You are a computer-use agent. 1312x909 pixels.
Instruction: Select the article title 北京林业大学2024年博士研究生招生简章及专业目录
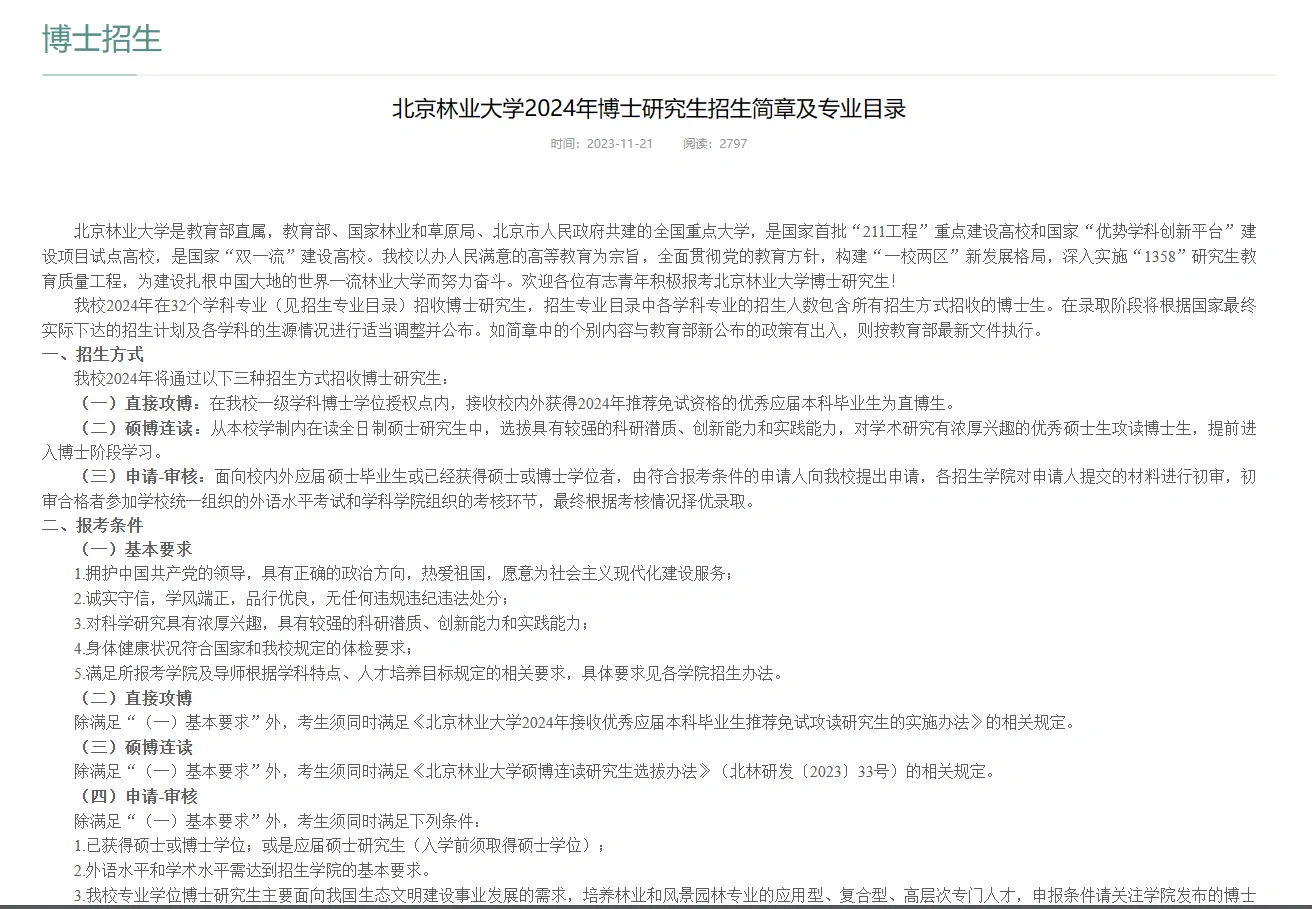649,108
